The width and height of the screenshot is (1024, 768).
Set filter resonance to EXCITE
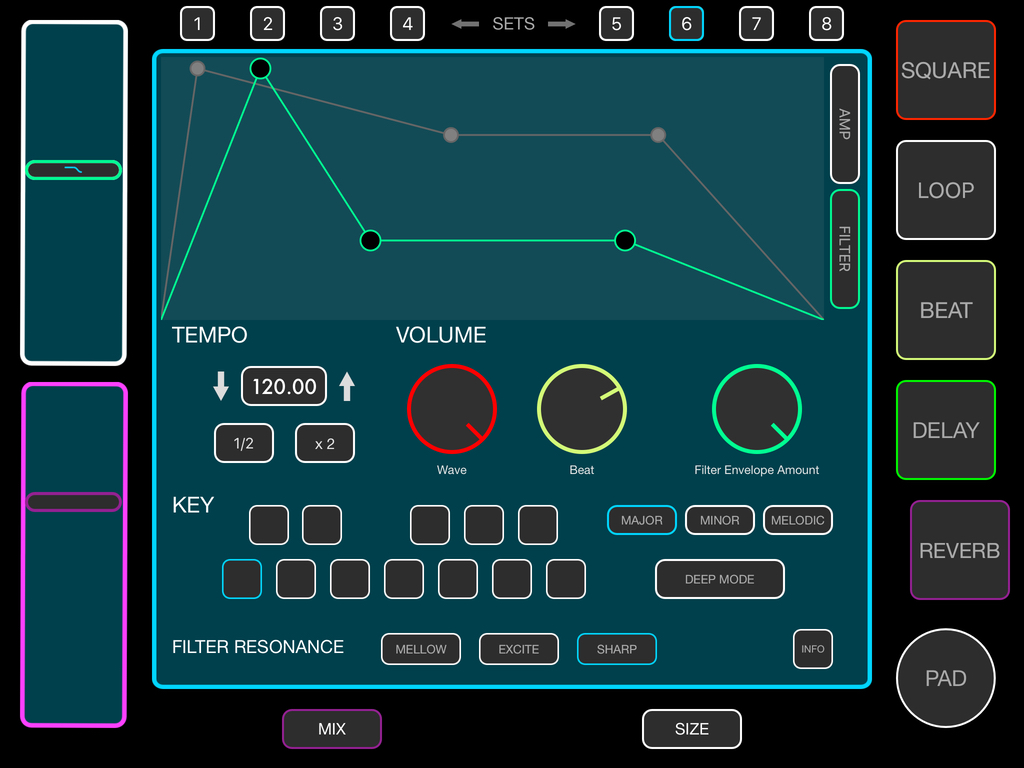[519, 649]
